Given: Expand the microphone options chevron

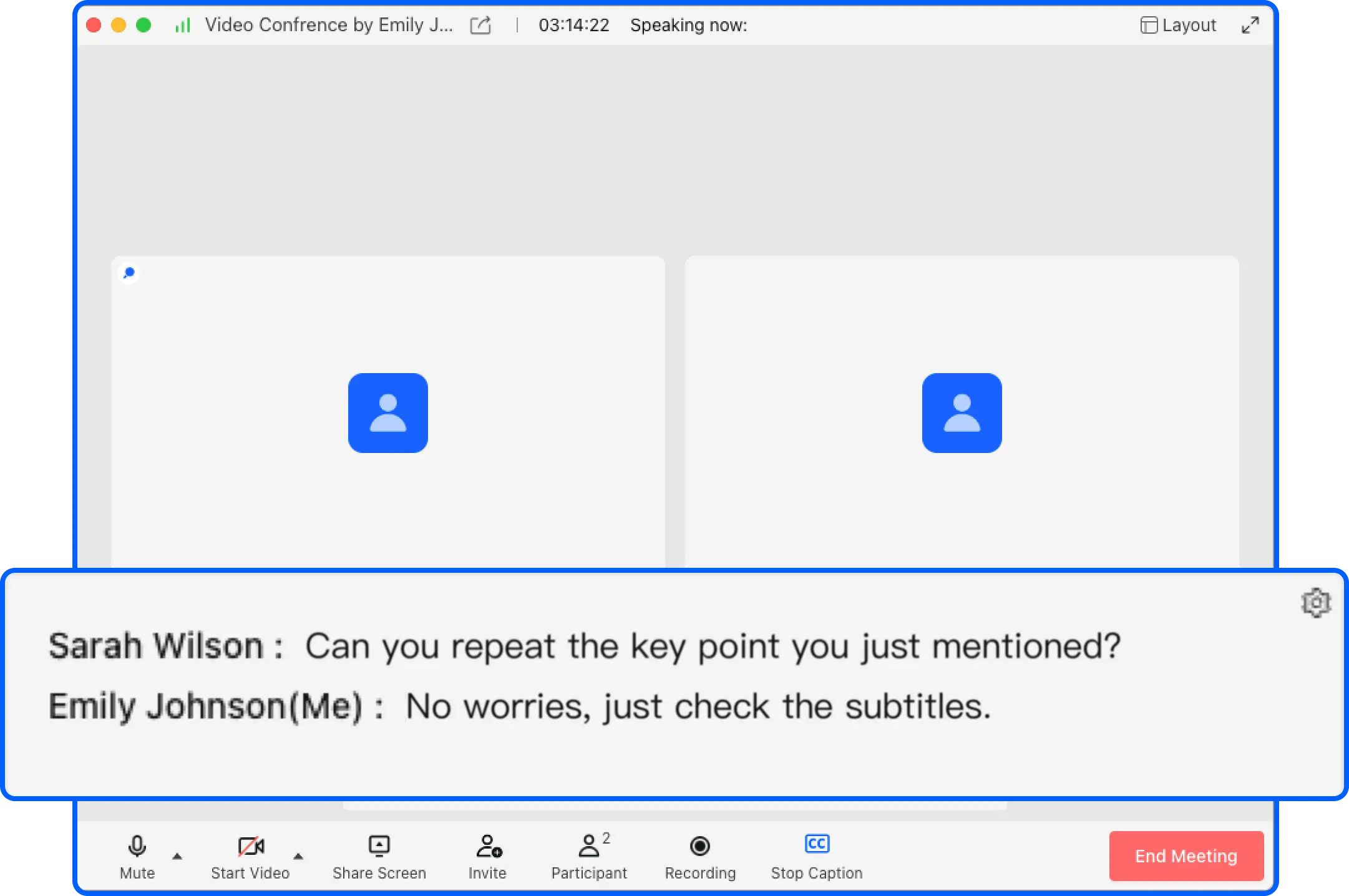Looking at the screenshot, I should [177, 856].
